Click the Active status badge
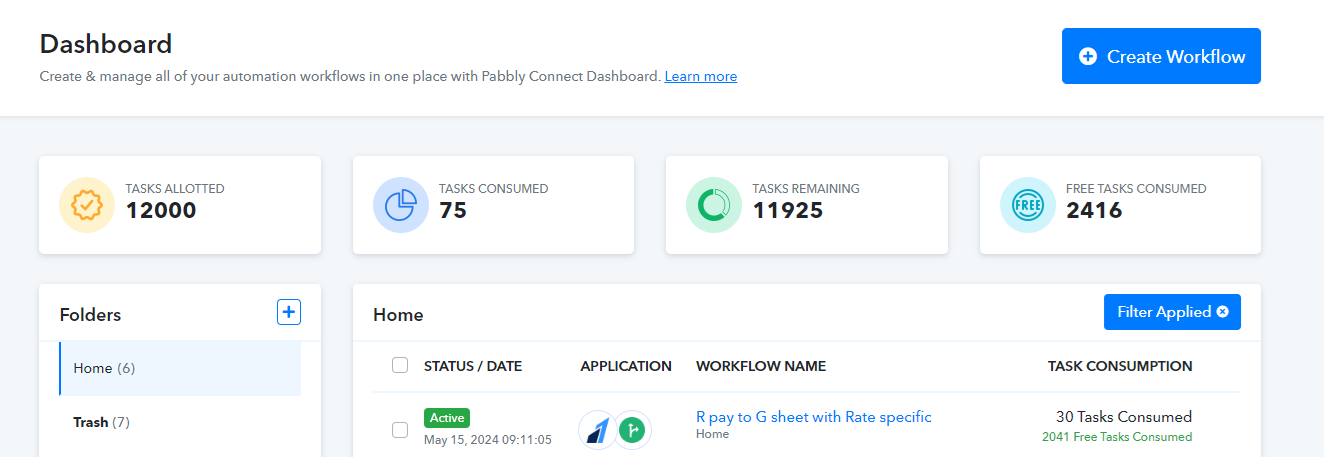 [x=447, y=418]
